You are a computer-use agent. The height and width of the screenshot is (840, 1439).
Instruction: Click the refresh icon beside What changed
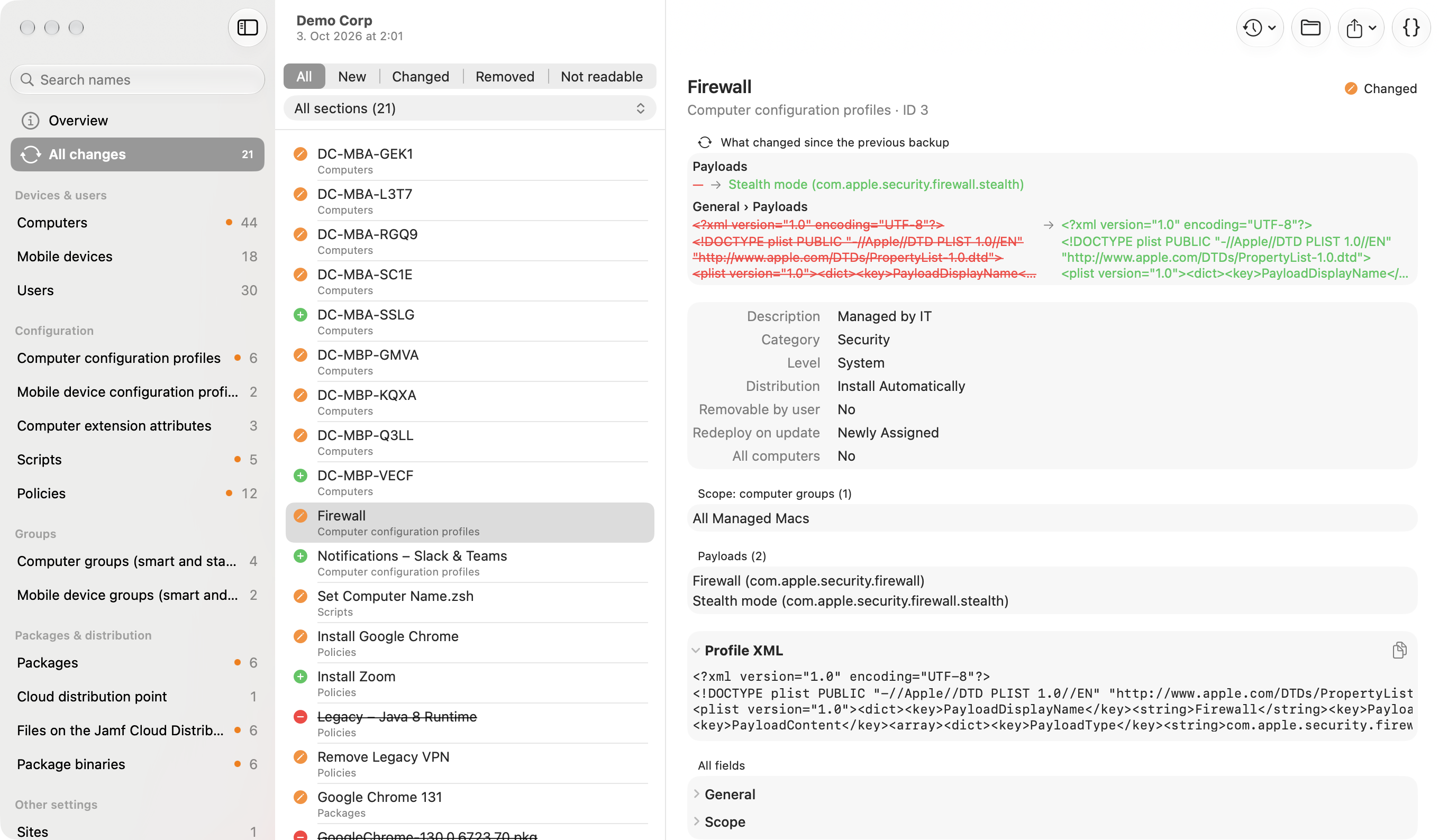click(705, 142)
